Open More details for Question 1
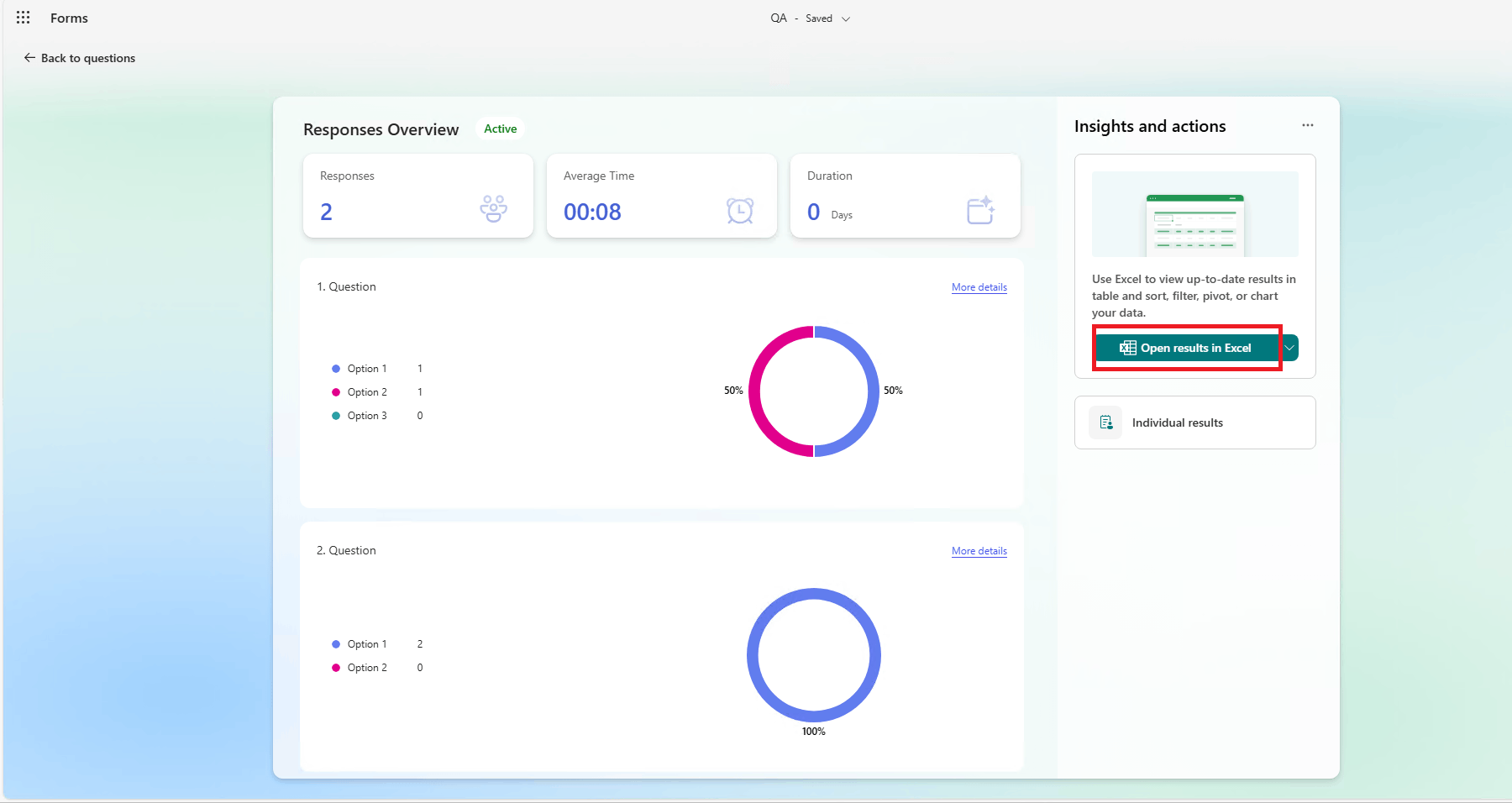Viewport: 1512px width, 803px height. 979,287
